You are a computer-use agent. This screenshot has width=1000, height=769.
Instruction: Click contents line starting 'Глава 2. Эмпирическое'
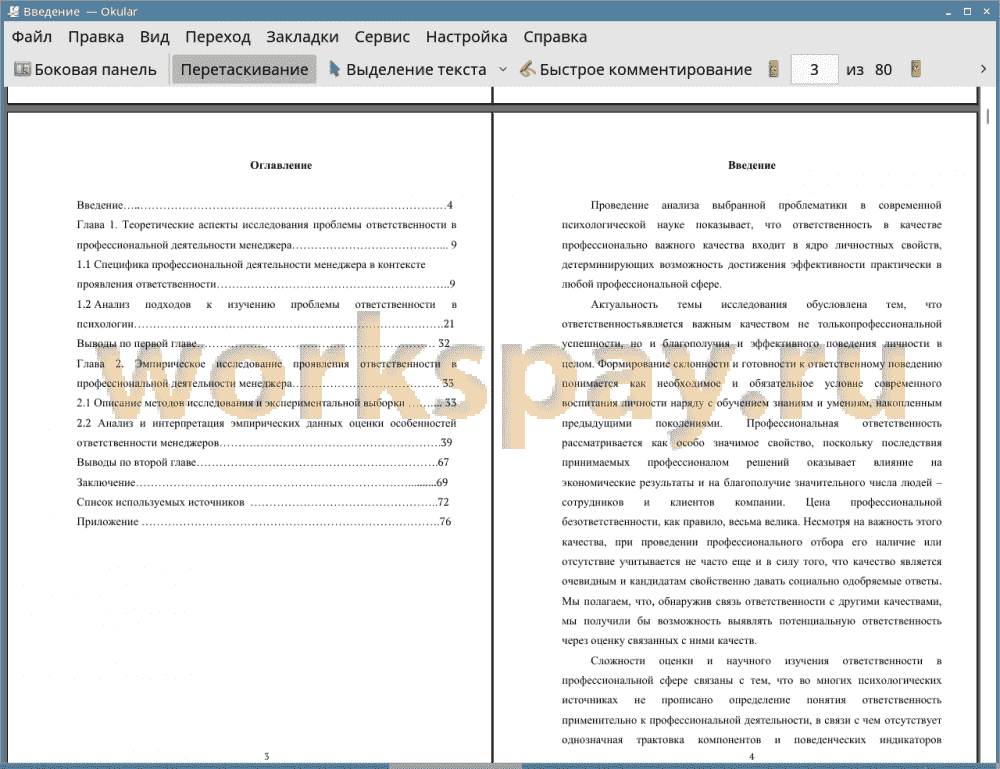coord(267,364)
